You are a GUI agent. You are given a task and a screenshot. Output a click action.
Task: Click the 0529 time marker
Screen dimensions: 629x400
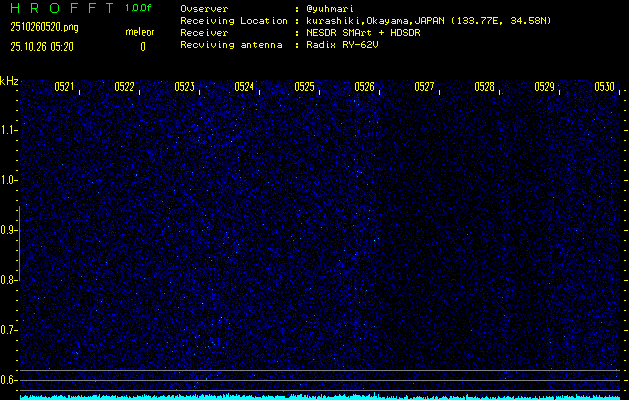coord(544,87)
